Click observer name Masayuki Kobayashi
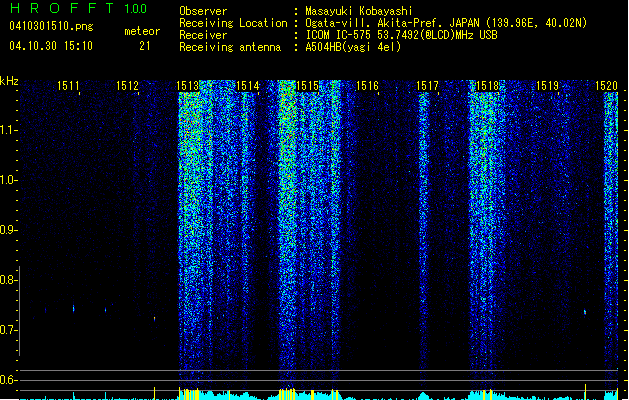629x400 pixels. coord(359,11)
